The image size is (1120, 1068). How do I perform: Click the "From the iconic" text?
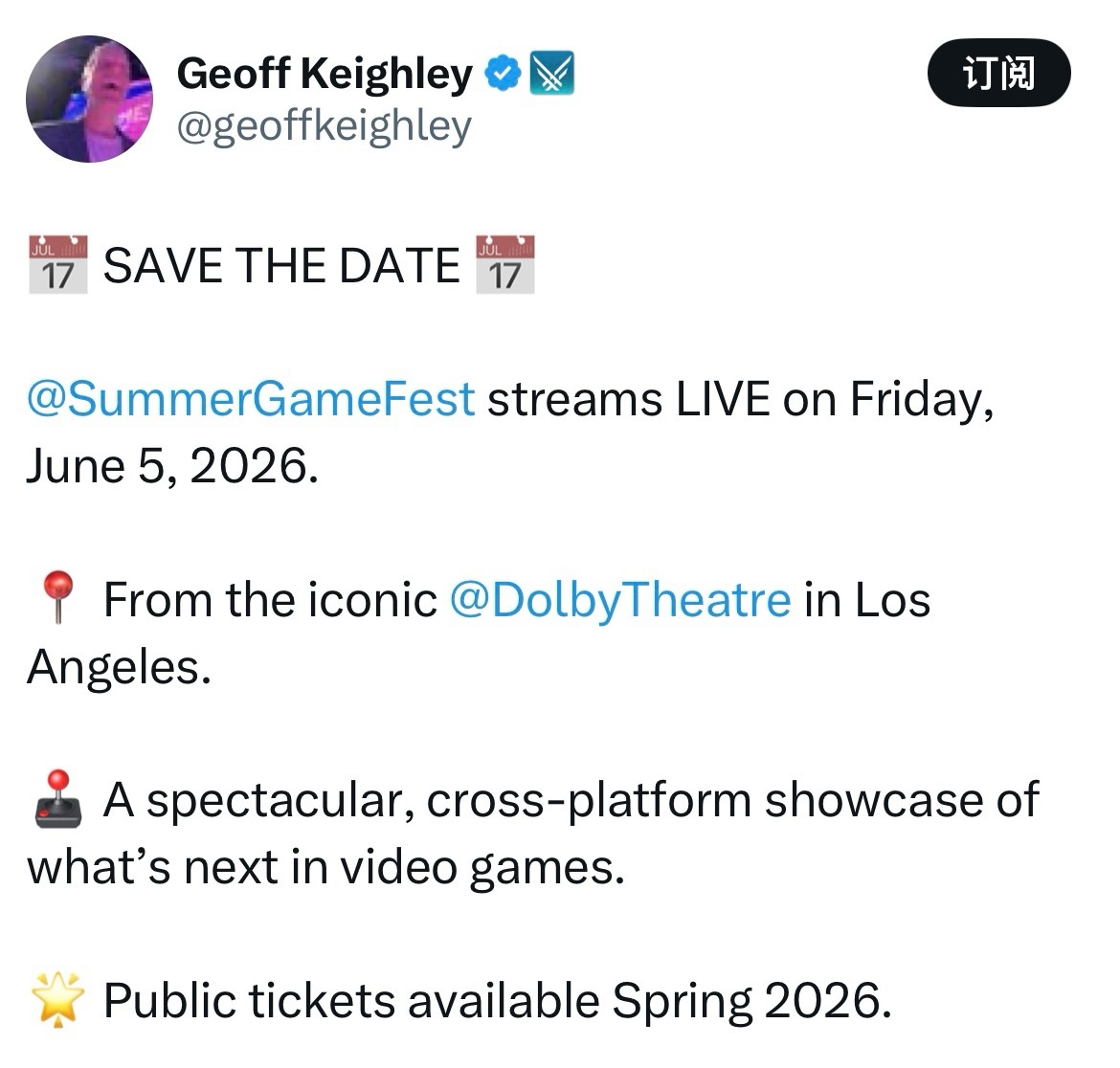(x=269, y=600)
